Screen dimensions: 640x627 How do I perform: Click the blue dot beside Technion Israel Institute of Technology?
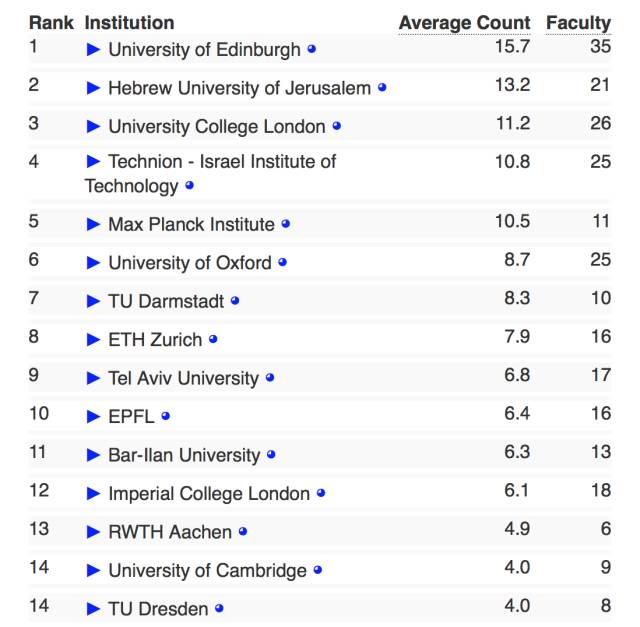(189, 185)
